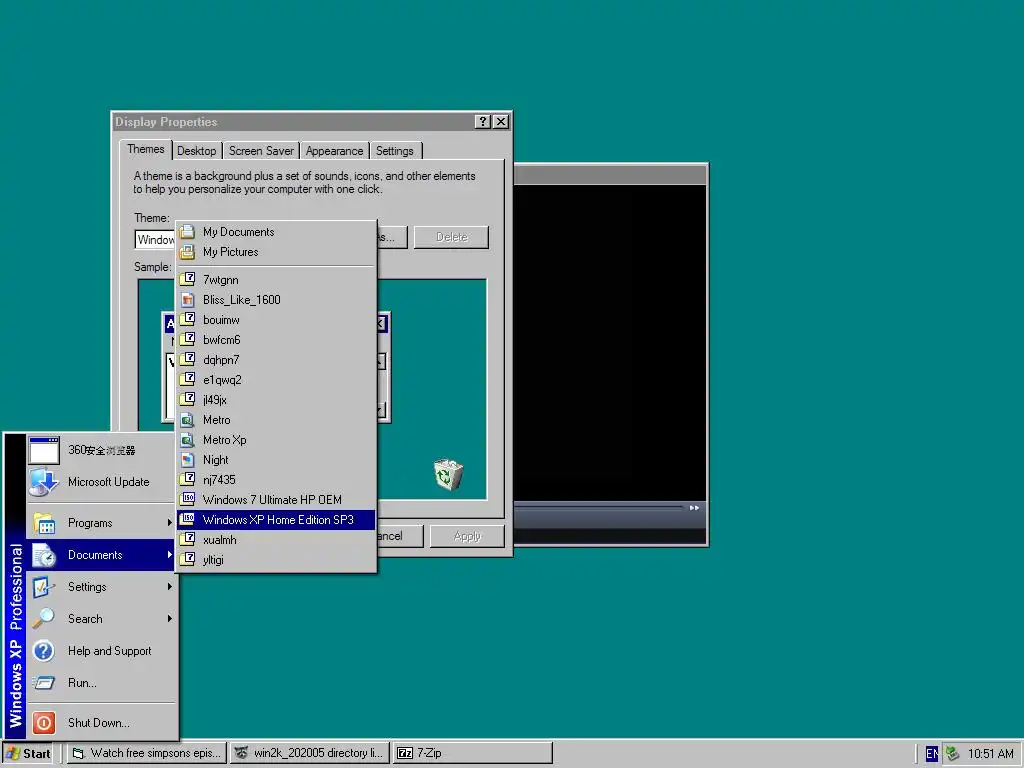Click the Bliss_Like_1600 image icon
This screenshot has height=768, width=1024.
point(187,300)
